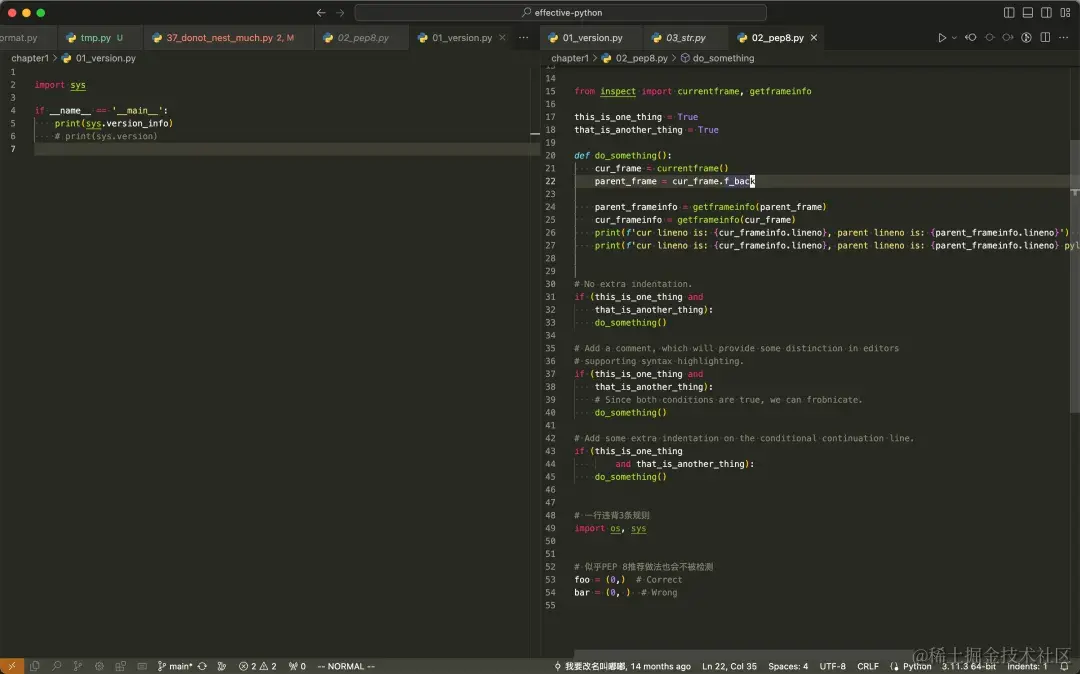Open effective-python command center search
Image resolution: width=1080 pixels, height=674 pixels.
point(560,12)
